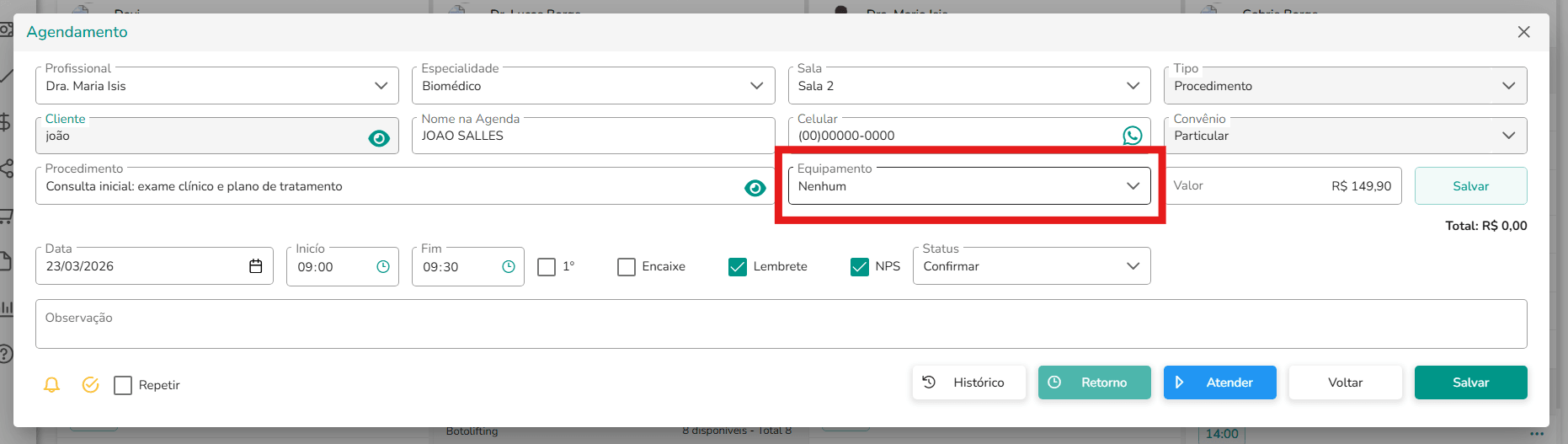This screenshot has width=1568, height=444.
Task: Open the Histórico button
Action: [x=969, y=382]
